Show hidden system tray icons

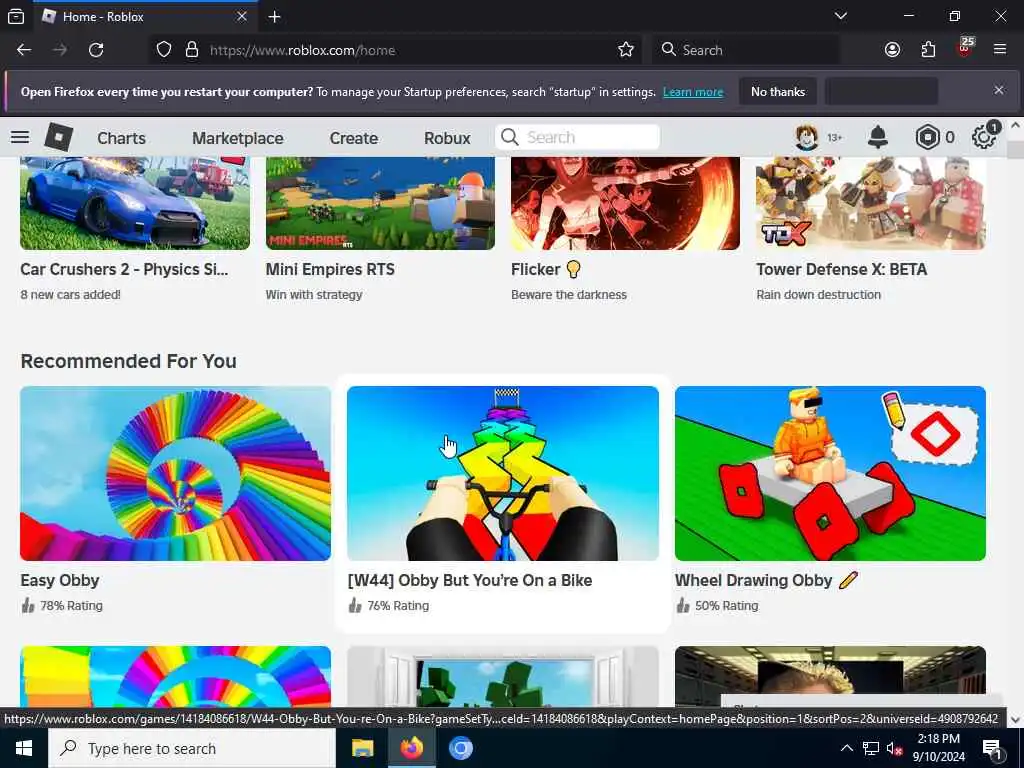click(846, 748)
